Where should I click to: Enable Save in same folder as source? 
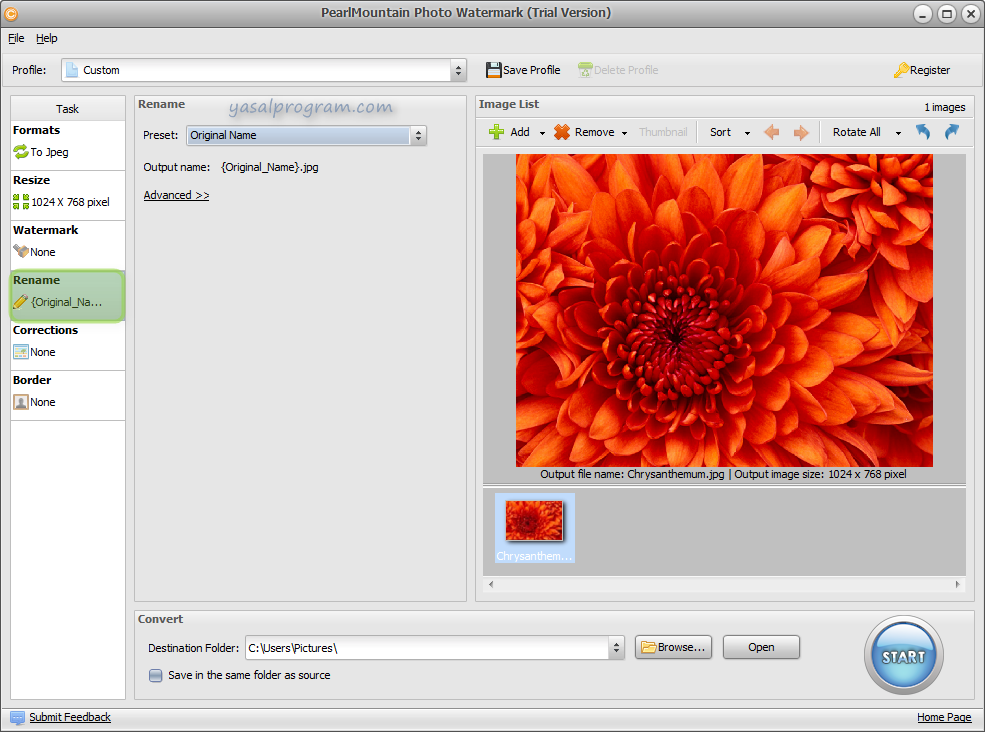coord(156,675)
